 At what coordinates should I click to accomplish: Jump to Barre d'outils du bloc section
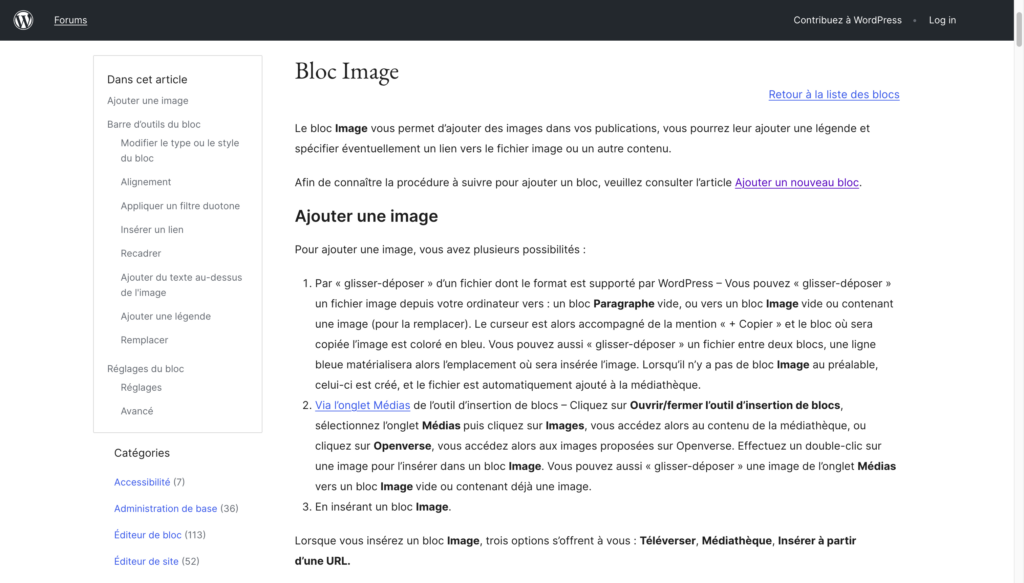pyautogui.click(x=153, y=124)
